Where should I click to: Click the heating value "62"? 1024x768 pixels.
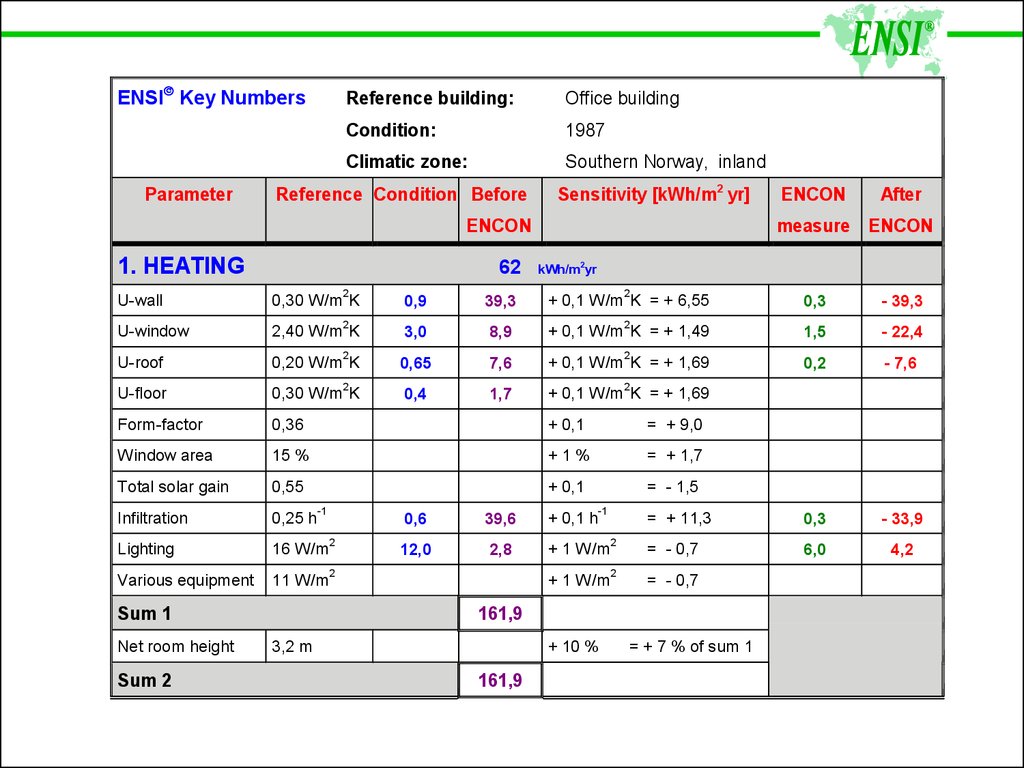coord(509,266)
